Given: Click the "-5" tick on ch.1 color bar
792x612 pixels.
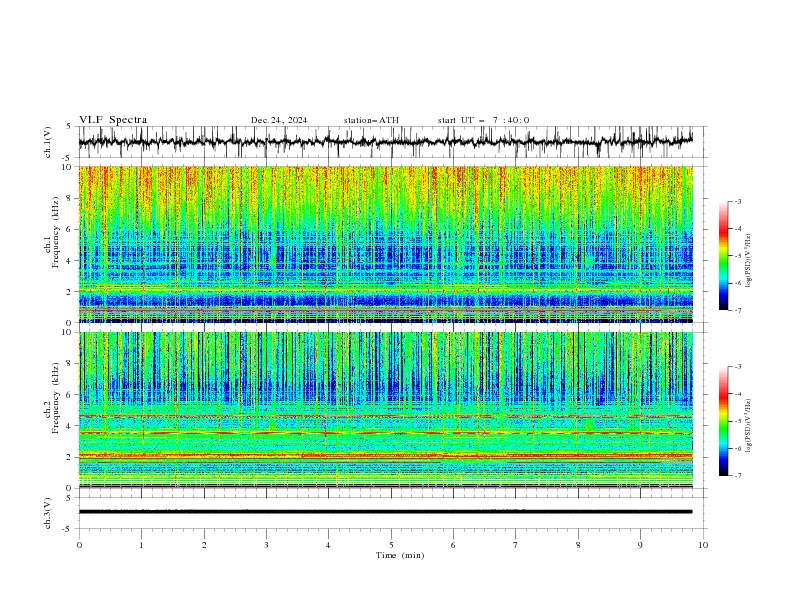Looking at the screenshot, I should point(738,256).
